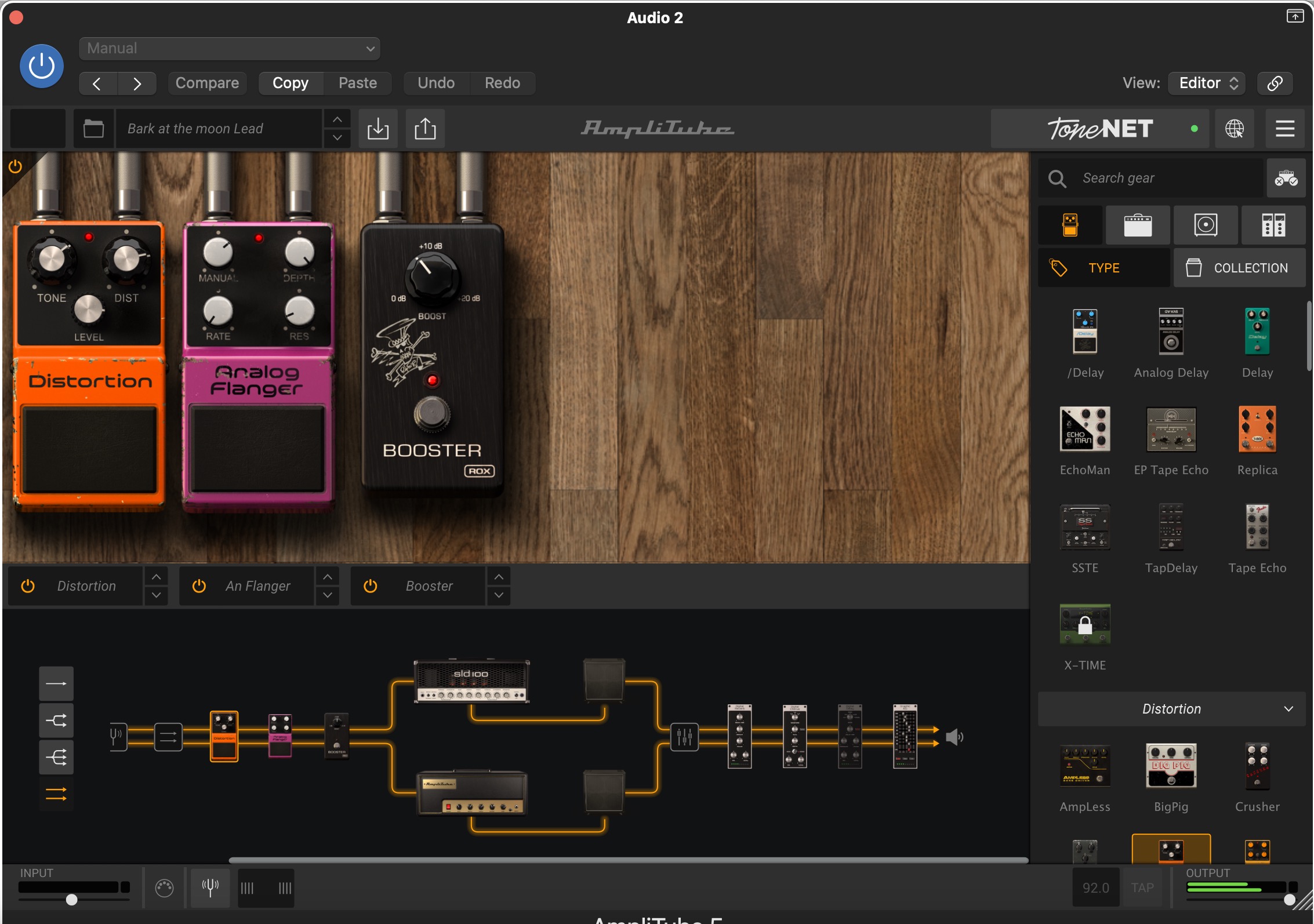Select the highlighted parallel routing layout
The height and width of the screenshot is (924, 1314).
tap(56, 794)
